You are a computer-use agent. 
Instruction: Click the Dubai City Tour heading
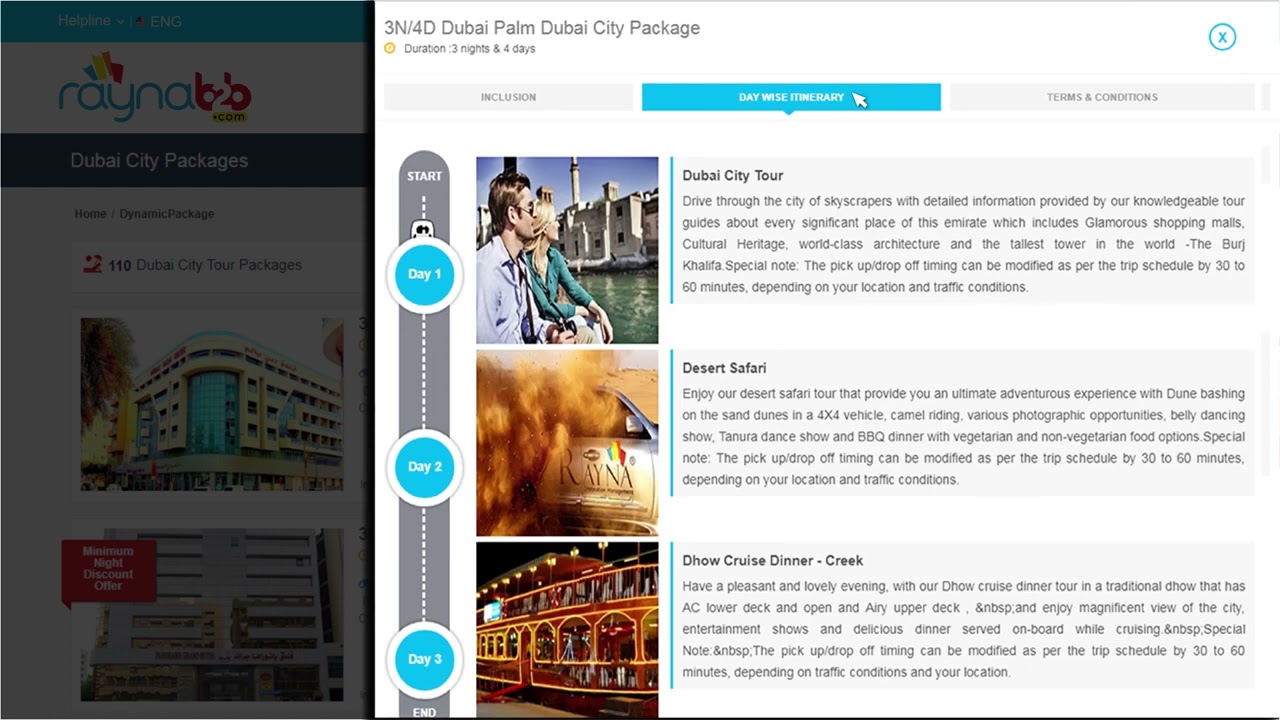coord(733,175)
